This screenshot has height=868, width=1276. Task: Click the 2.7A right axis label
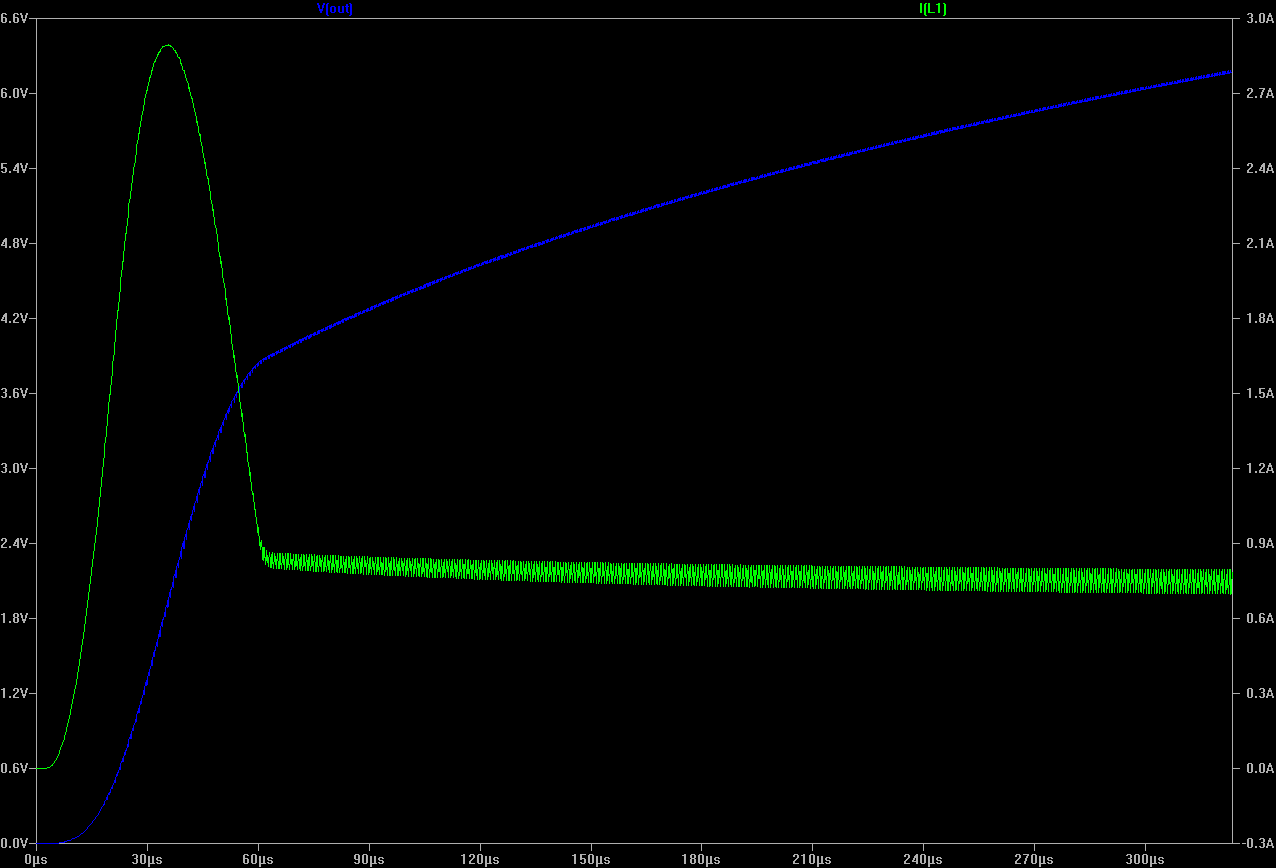[1260, 94]
